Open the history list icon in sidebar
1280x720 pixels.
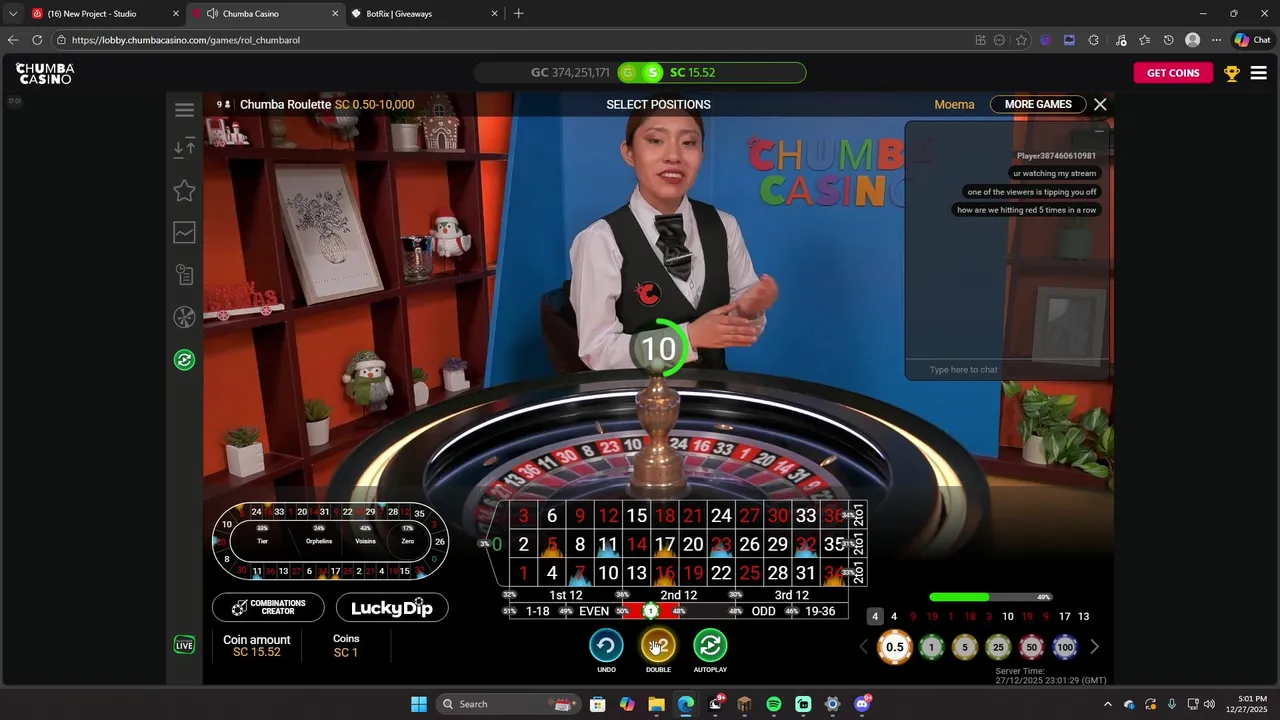[x=184, y=275]
